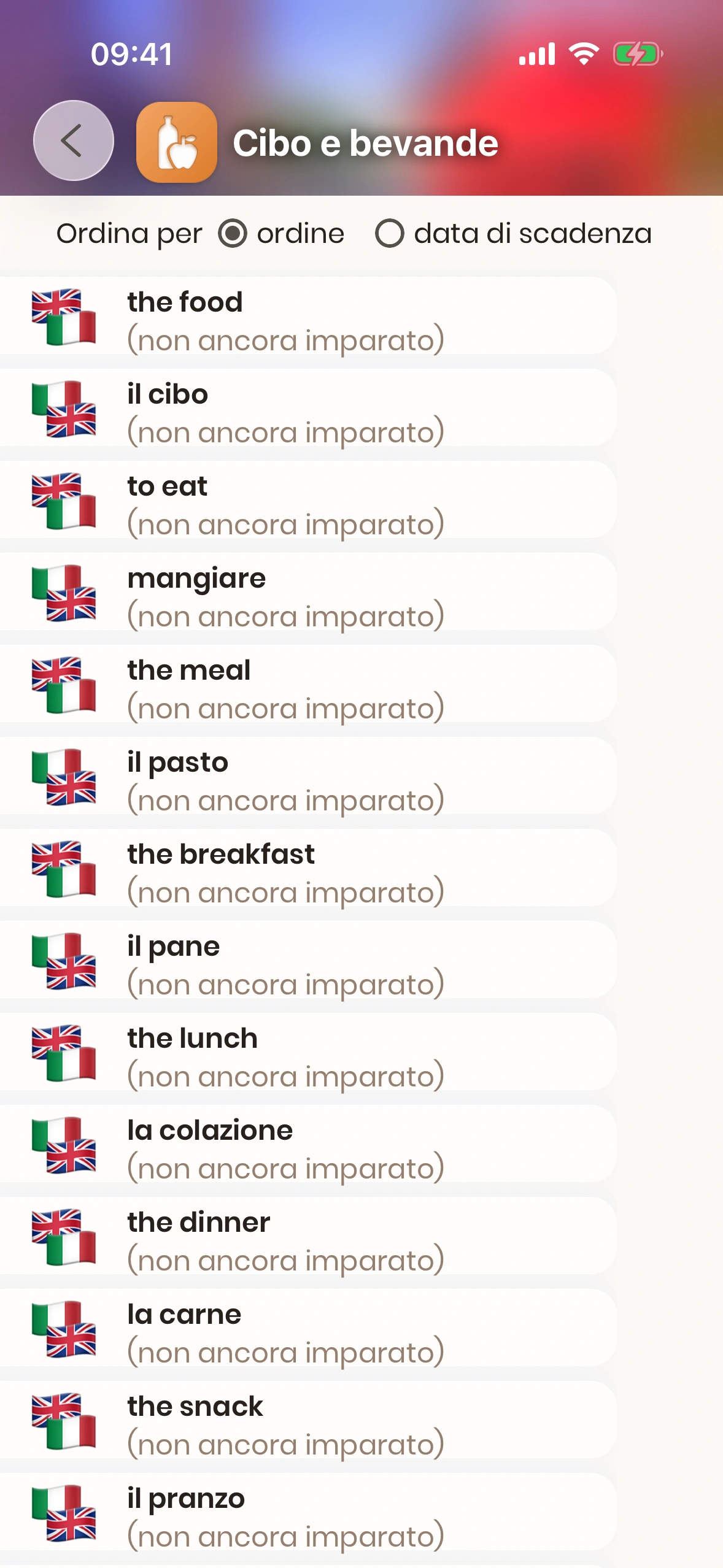723x1568 pixels.
Task: Tap the flag icon beside 'il cibo'
Action: click(64, 409)
